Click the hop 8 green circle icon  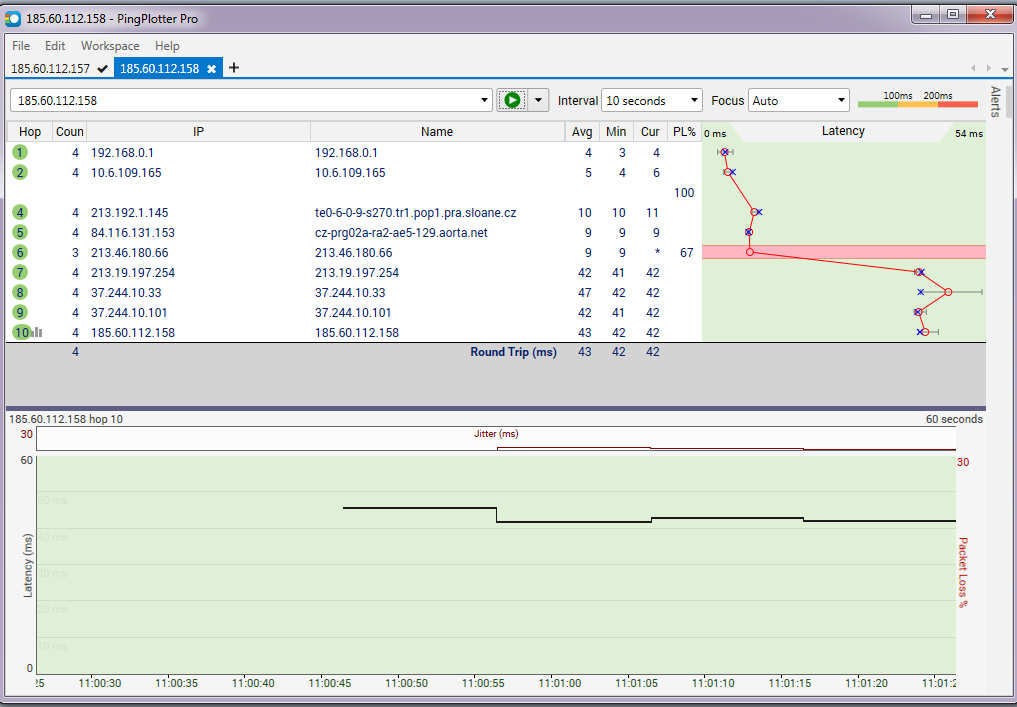point(20,292)
